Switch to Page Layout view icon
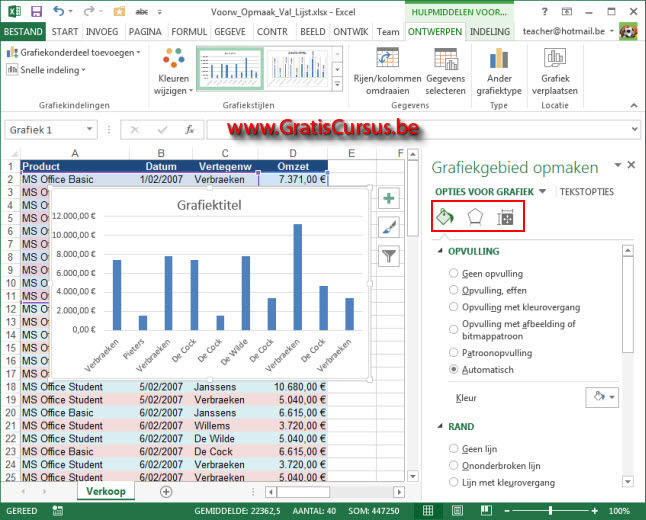Screen dimensions: 646x520 pyautogui.click(x=457, y=511)
